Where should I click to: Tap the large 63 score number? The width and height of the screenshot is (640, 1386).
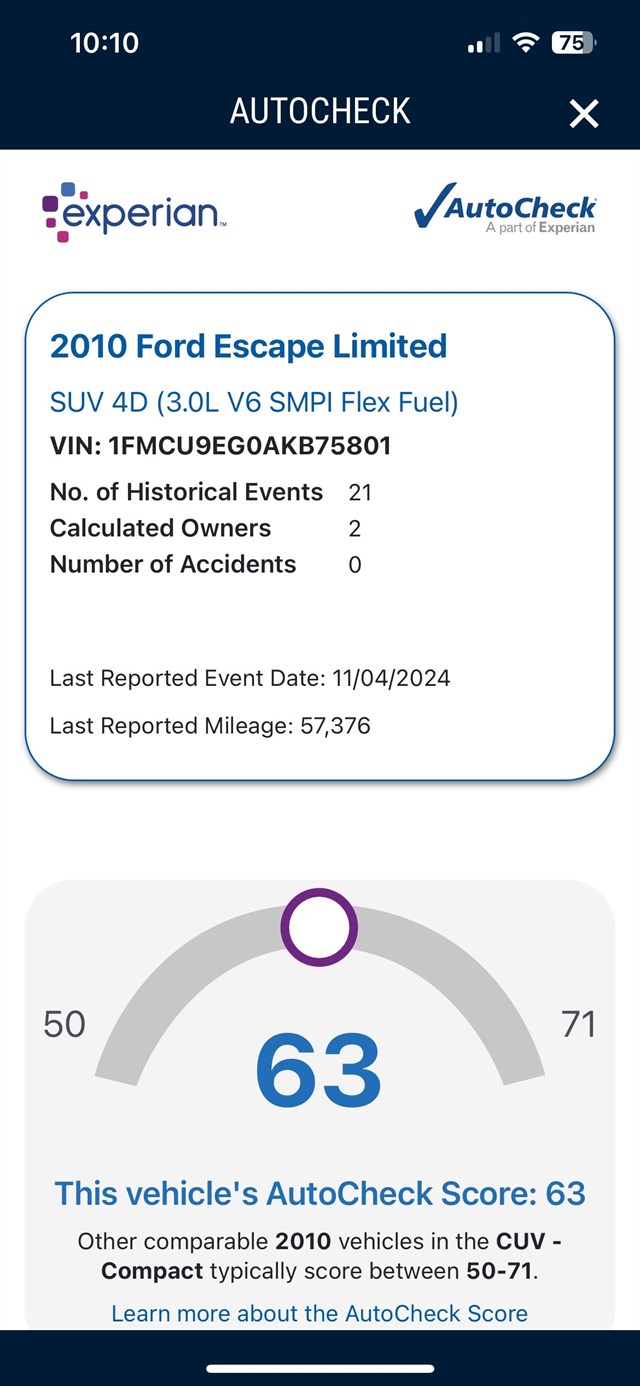pyautogui.click(x=319, y=1071)
